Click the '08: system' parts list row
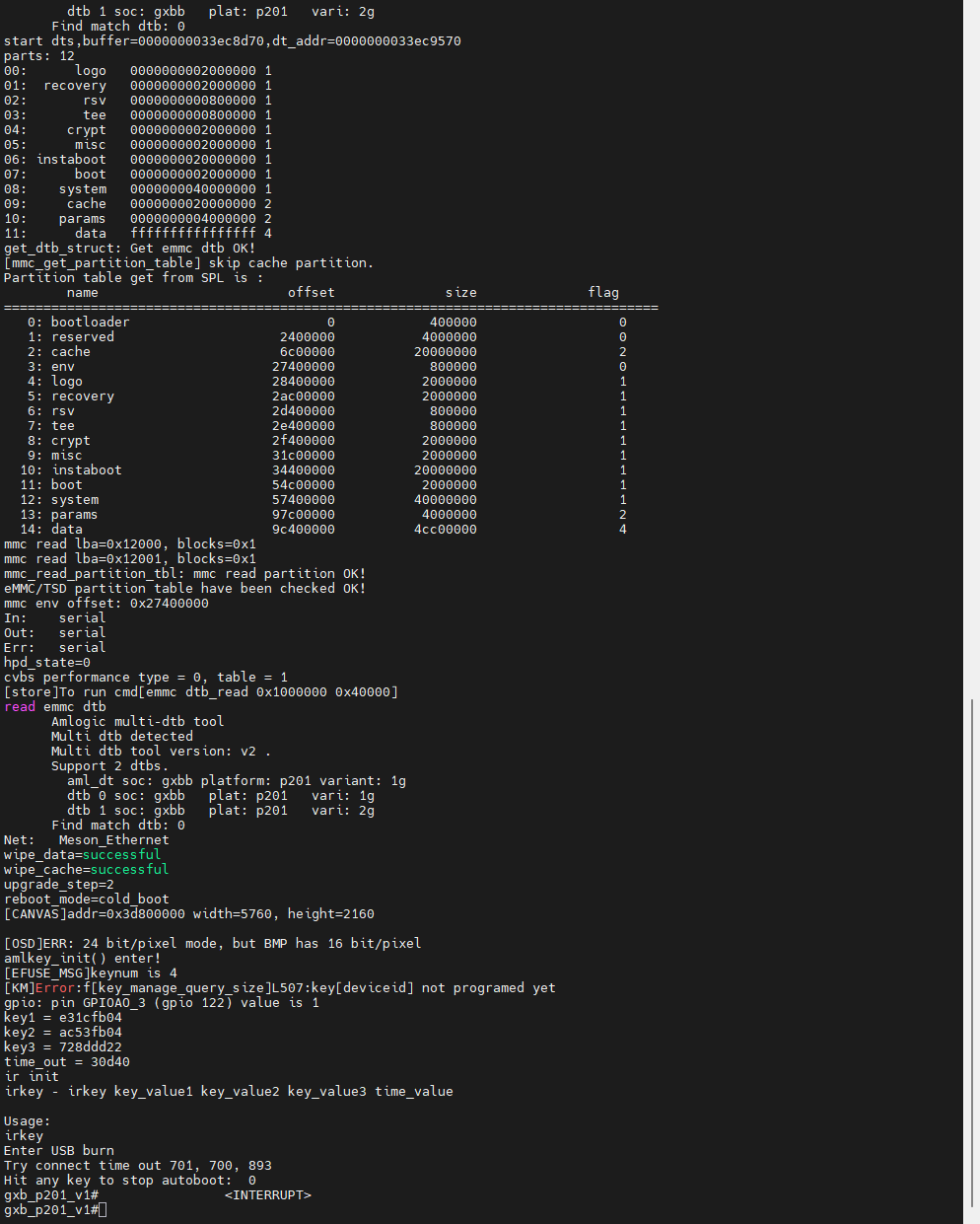Image resolution: width=980 pixels, height=1224 pixels. tap(138, 189)
